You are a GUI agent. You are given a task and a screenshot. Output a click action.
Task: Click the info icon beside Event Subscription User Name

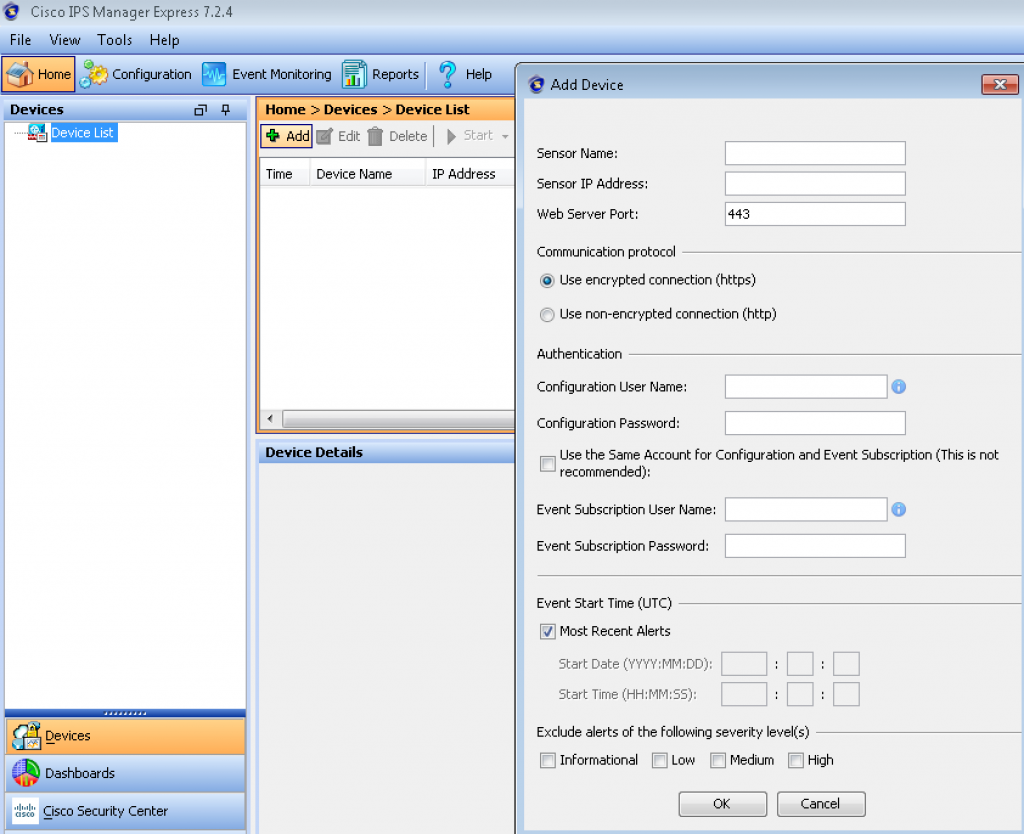pyautogui.click(x=899, y=510)
